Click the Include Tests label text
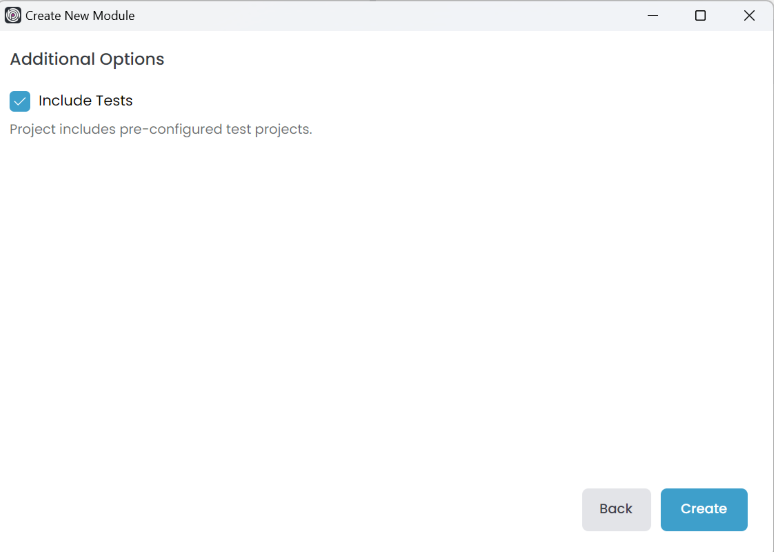This screenshot has width=774, height=552. 85,101
